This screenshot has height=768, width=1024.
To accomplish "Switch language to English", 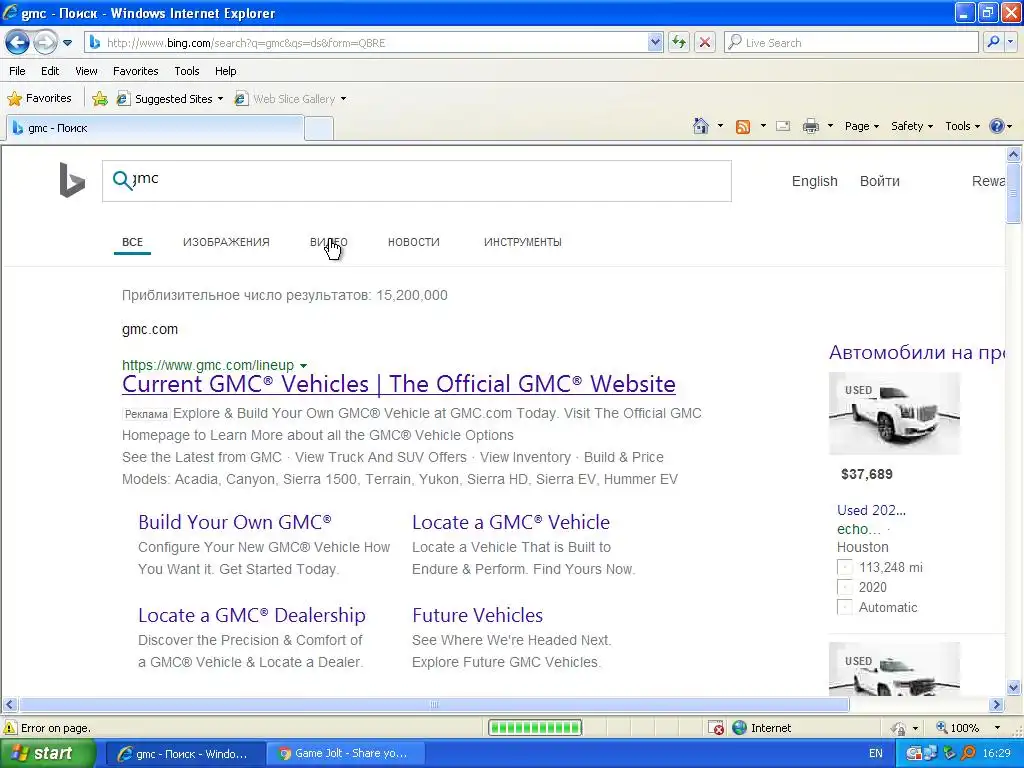I will pyautogui.click(x=814, y=181).
